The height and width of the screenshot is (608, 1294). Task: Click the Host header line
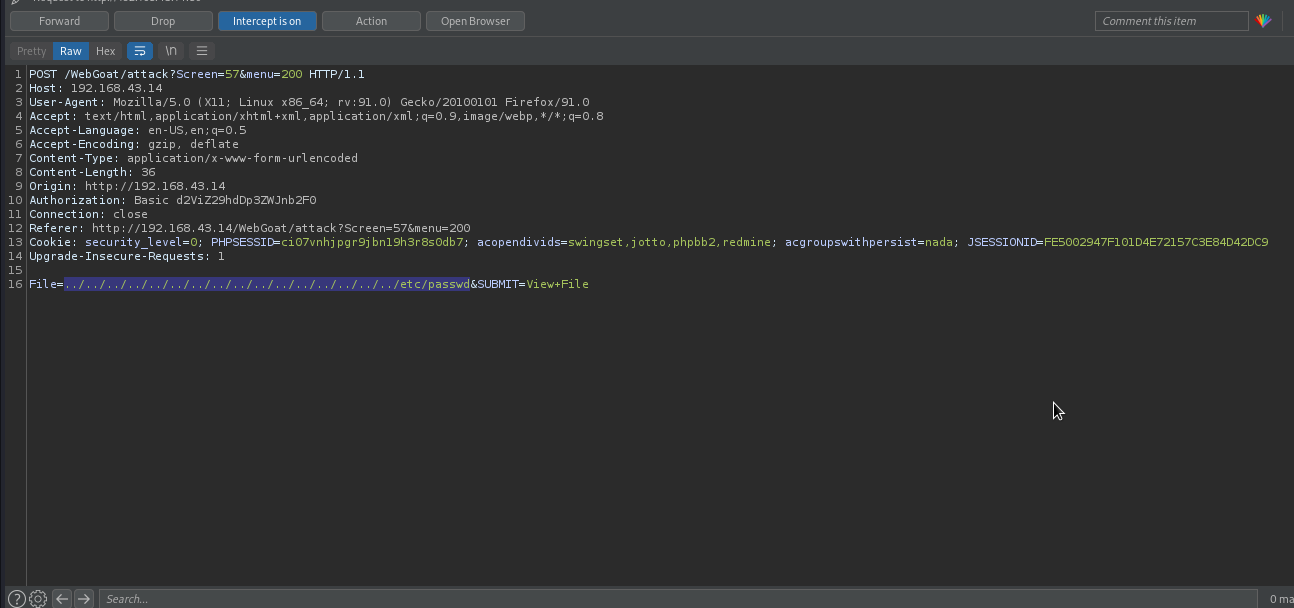tap(95, 88)
